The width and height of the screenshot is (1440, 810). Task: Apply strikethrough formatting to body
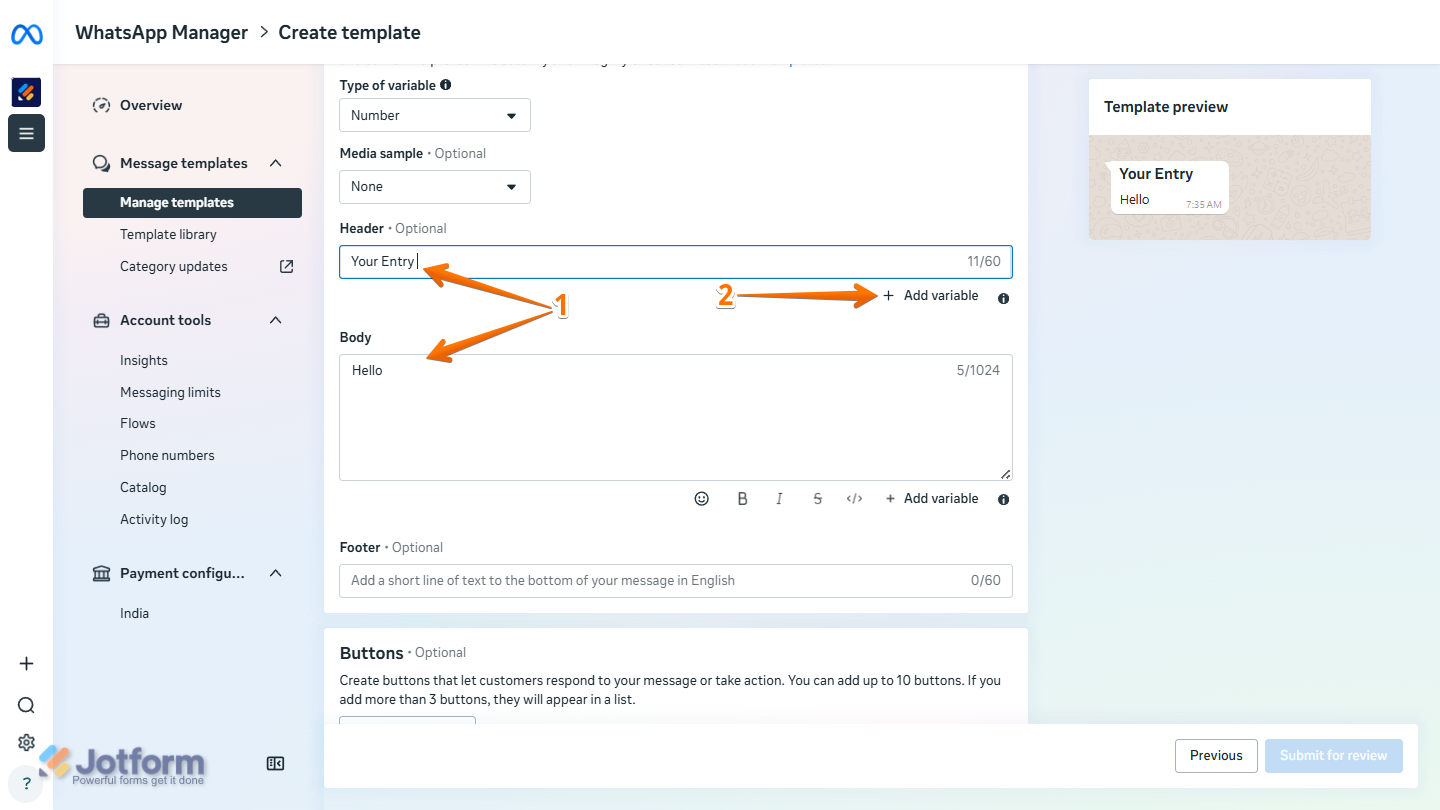tap(817, 498)
